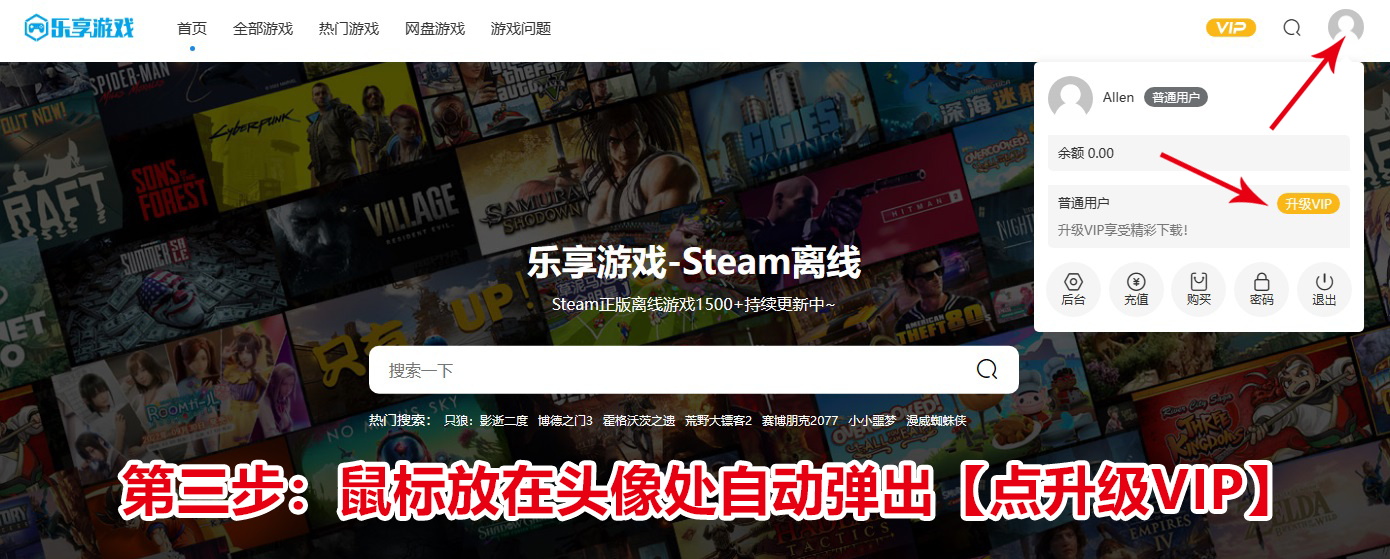Open the VIP badge in header
The image size is (1390, 559).
[x=1230, y=28]
